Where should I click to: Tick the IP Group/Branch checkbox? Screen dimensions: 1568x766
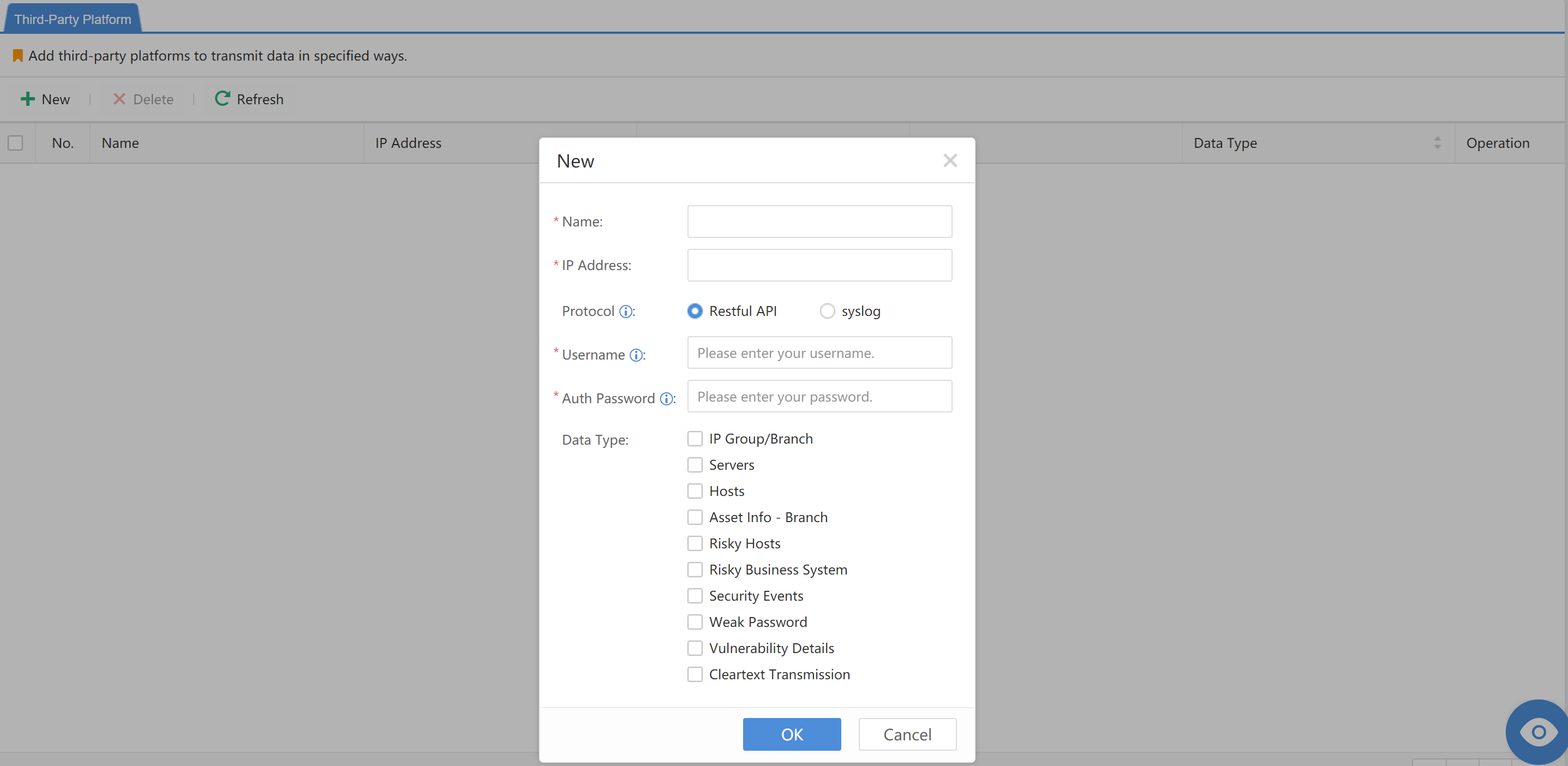click(x=695, y=439)
